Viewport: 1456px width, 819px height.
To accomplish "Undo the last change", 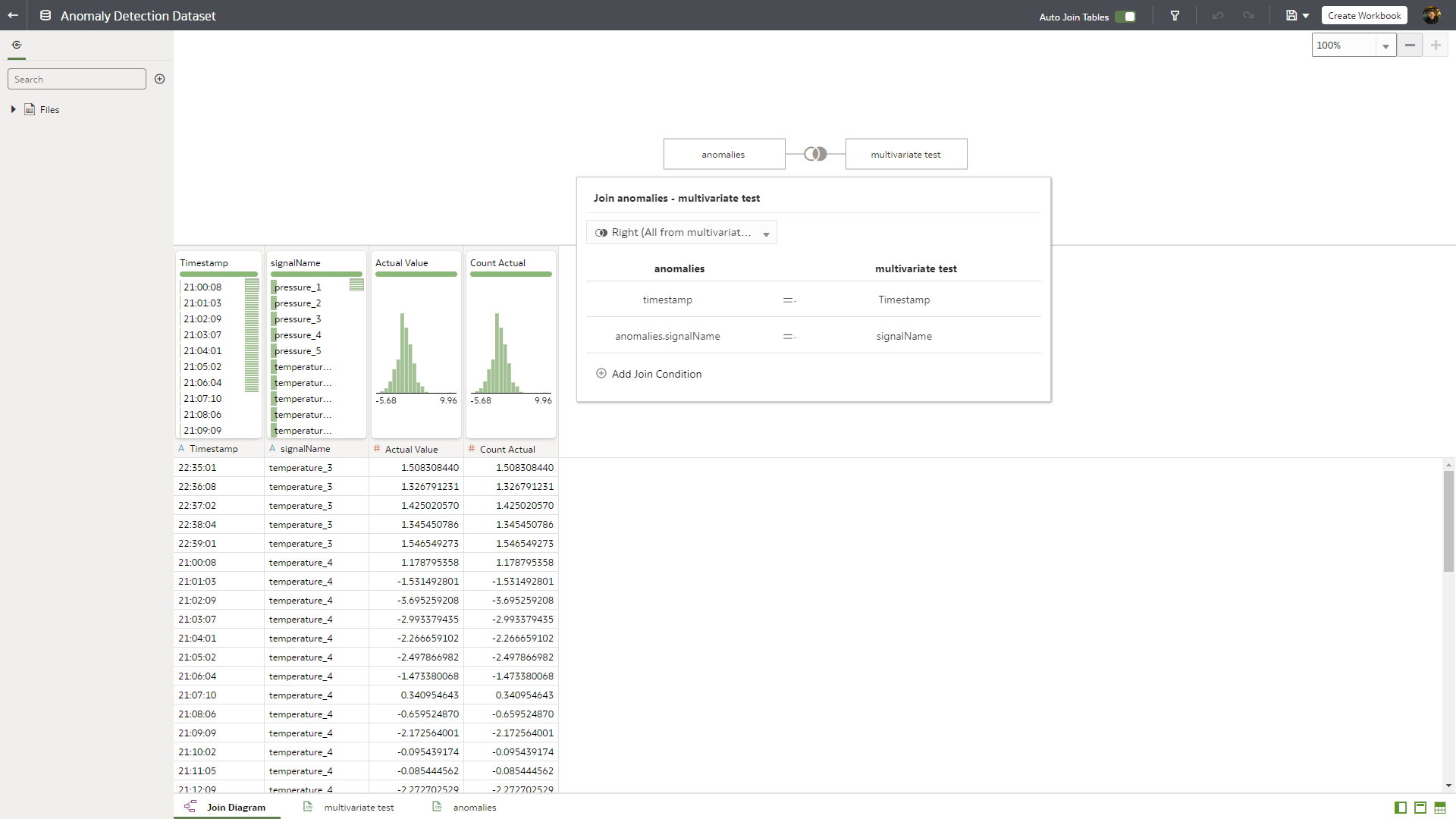I will (1217, 15).
